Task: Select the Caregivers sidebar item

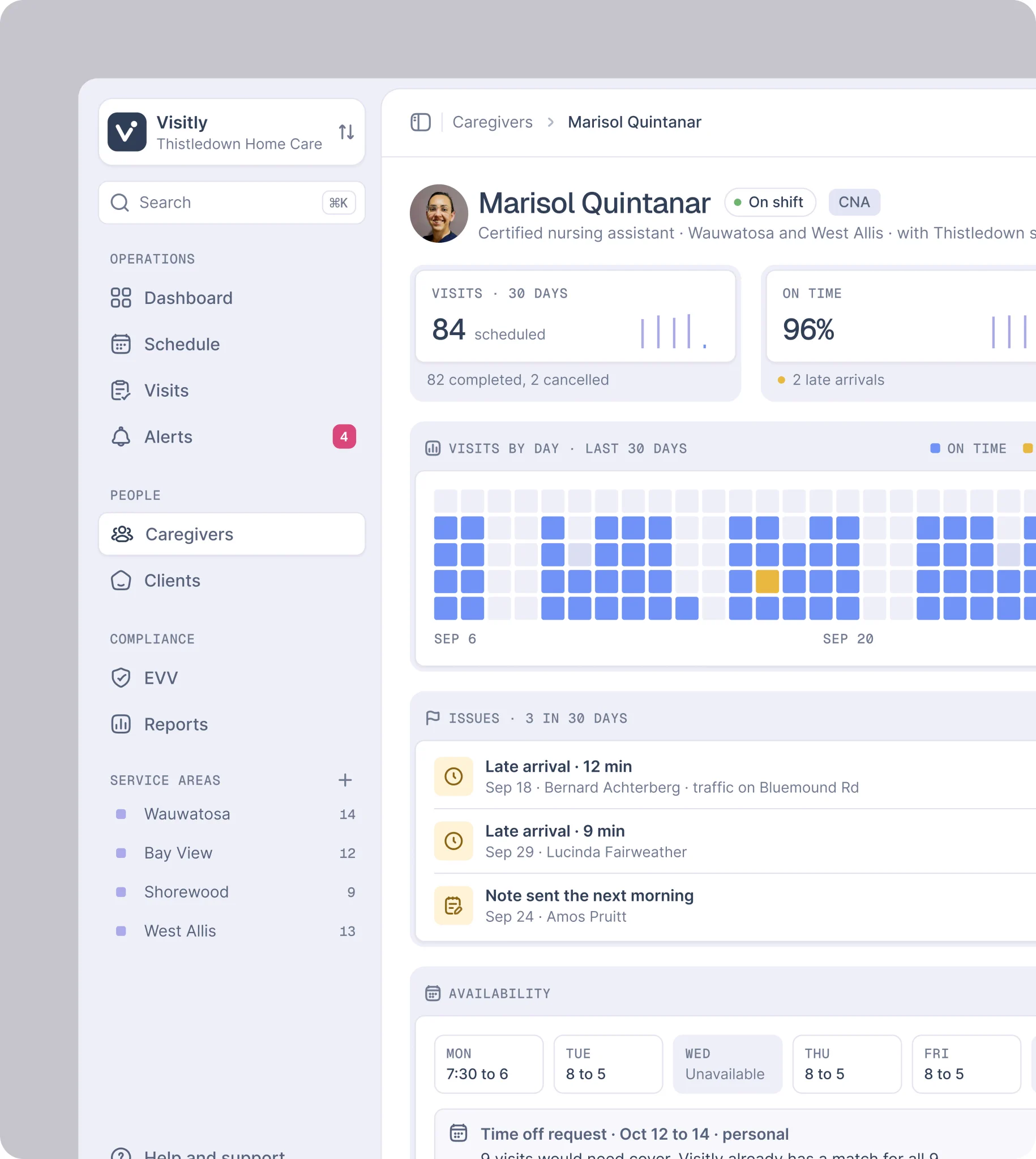Action: click(232, 534)
